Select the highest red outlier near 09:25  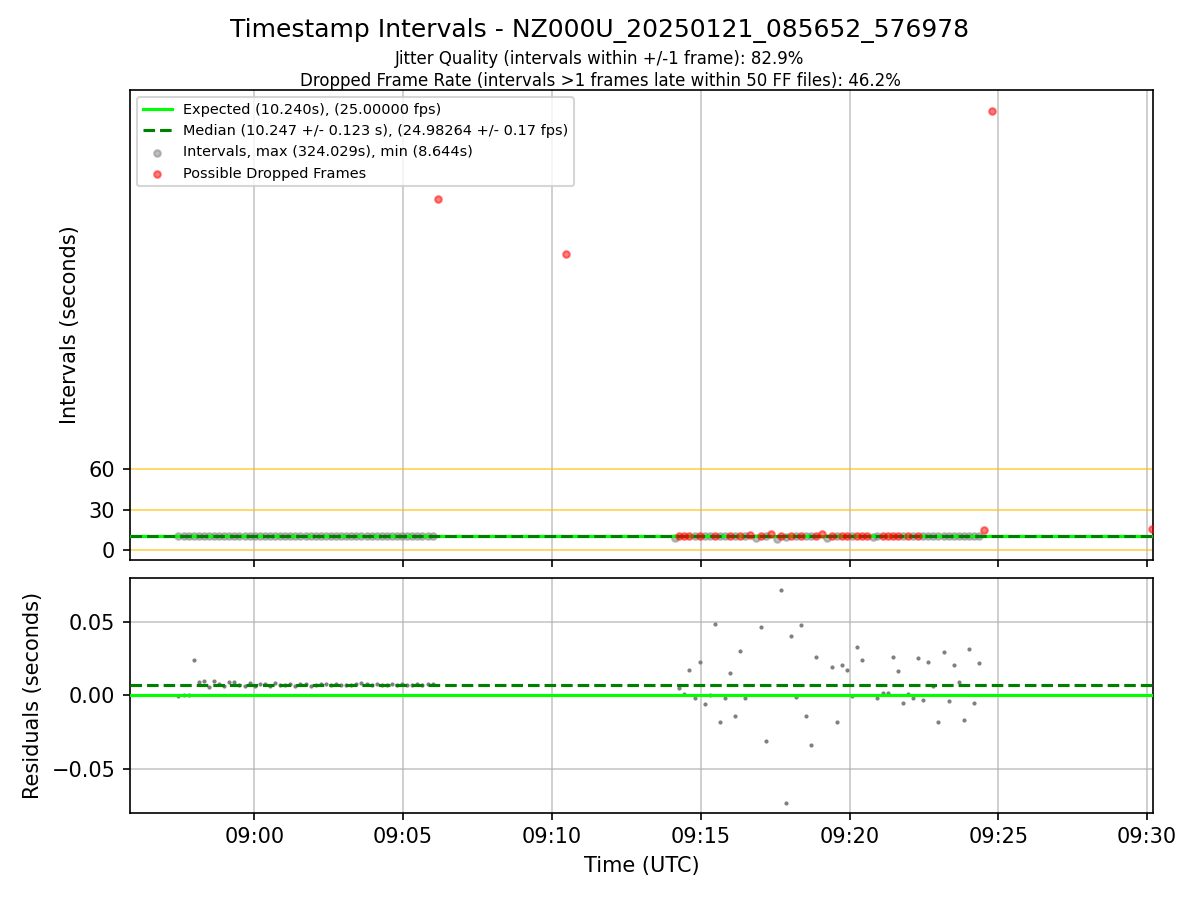[992, 111]
